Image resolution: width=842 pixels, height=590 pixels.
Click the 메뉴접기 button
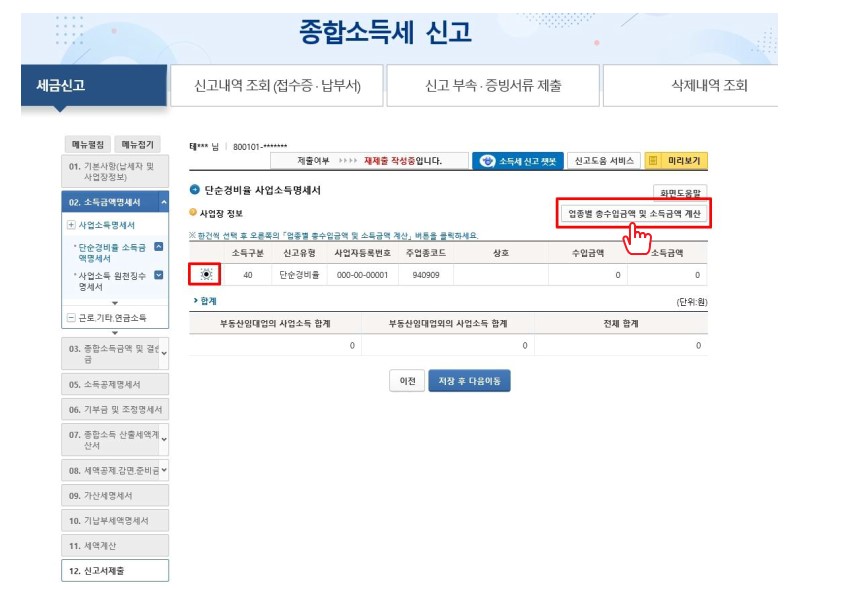pyautogui.click(x=137, y=144)
